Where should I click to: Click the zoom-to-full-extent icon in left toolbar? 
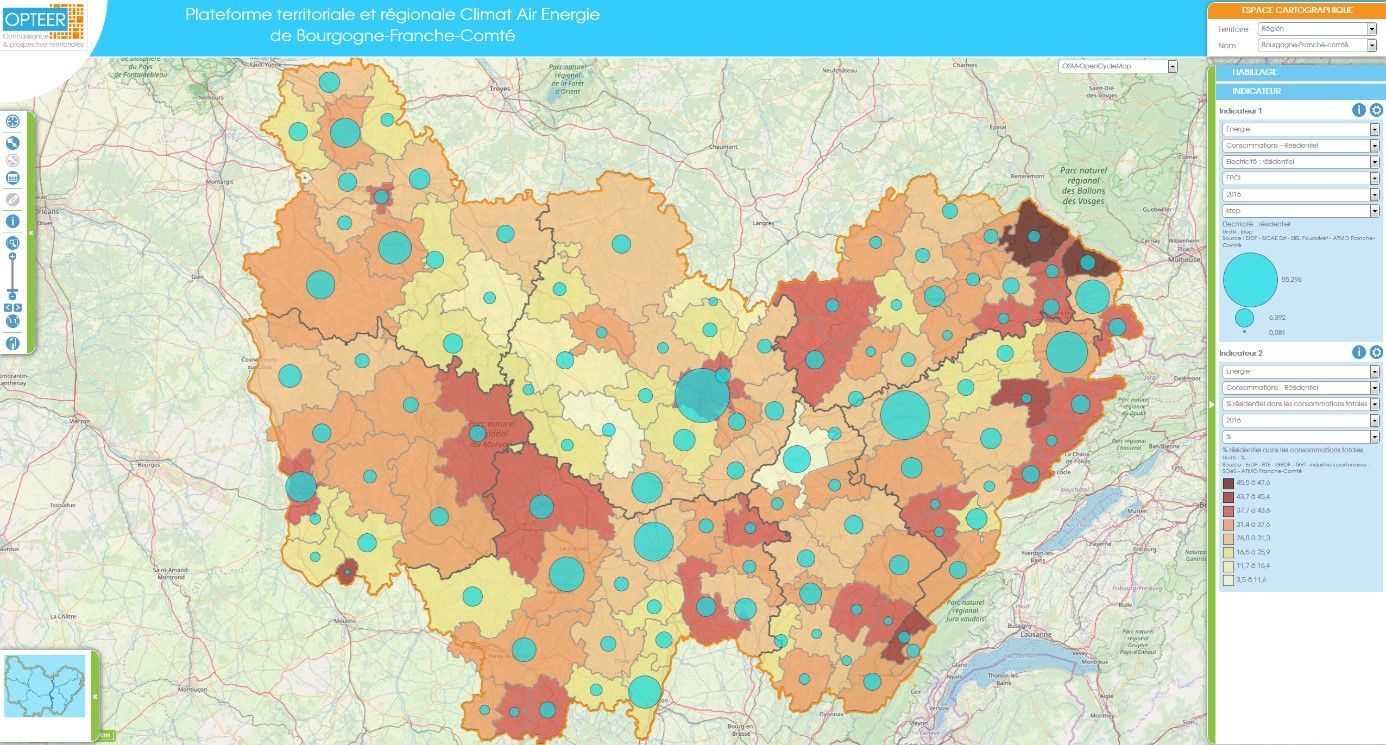[x=13, y=122]
